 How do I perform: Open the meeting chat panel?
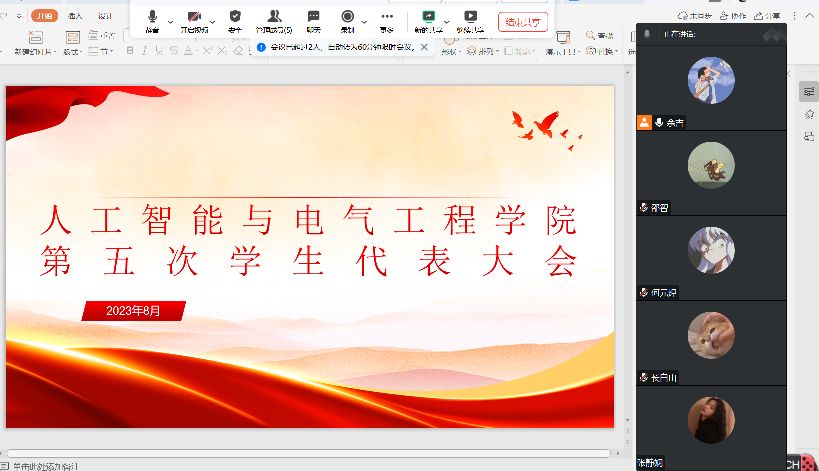coord(313,18)
